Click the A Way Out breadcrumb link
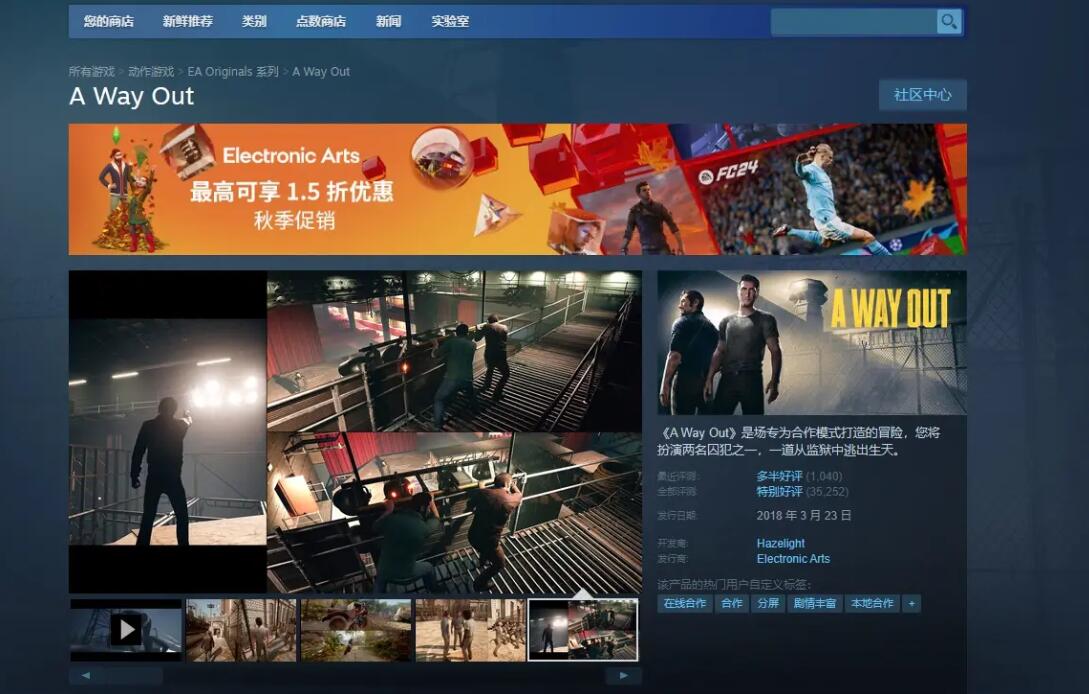1089x694 pixels. [x=321, y=72]
